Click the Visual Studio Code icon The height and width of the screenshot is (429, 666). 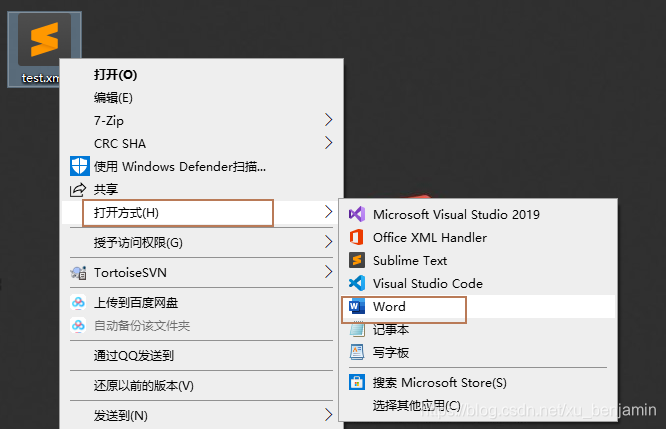[357, 283]
